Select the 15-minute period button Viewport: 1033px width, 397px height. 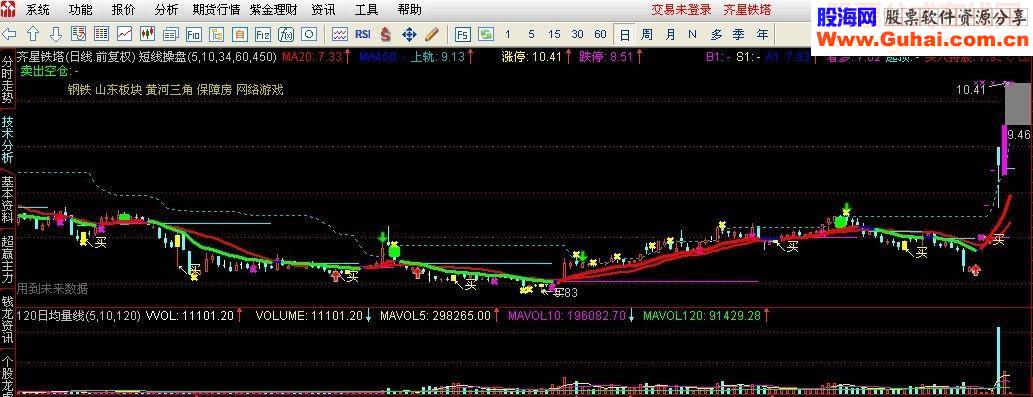coord(554,34)
